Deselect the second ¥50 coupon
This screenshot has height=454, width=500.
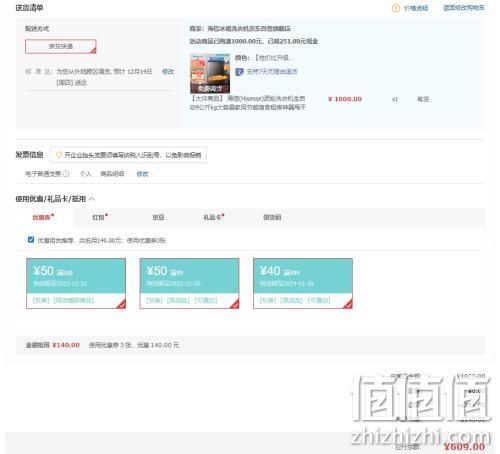click(189, 283)
